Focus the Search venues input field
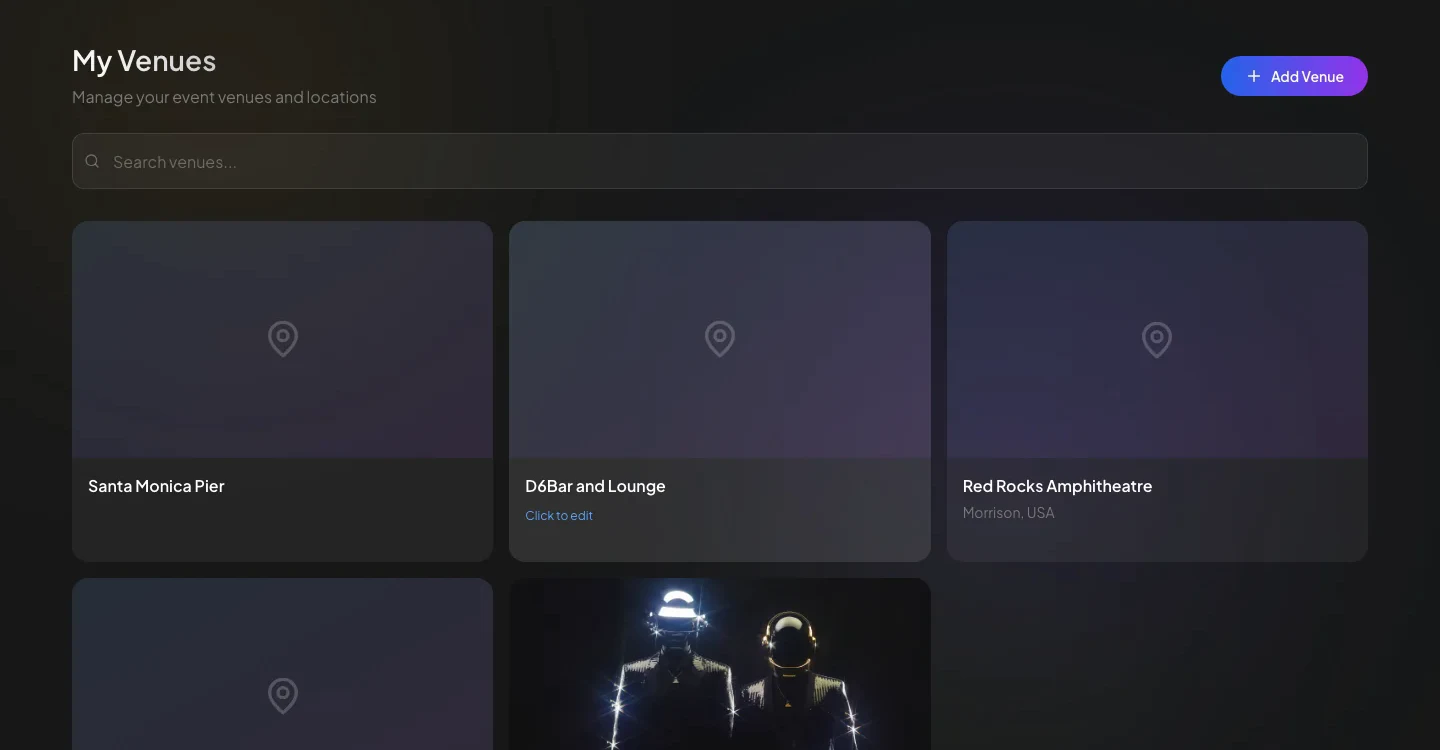This screenshot has width=1440, height=750. point(720,161)
